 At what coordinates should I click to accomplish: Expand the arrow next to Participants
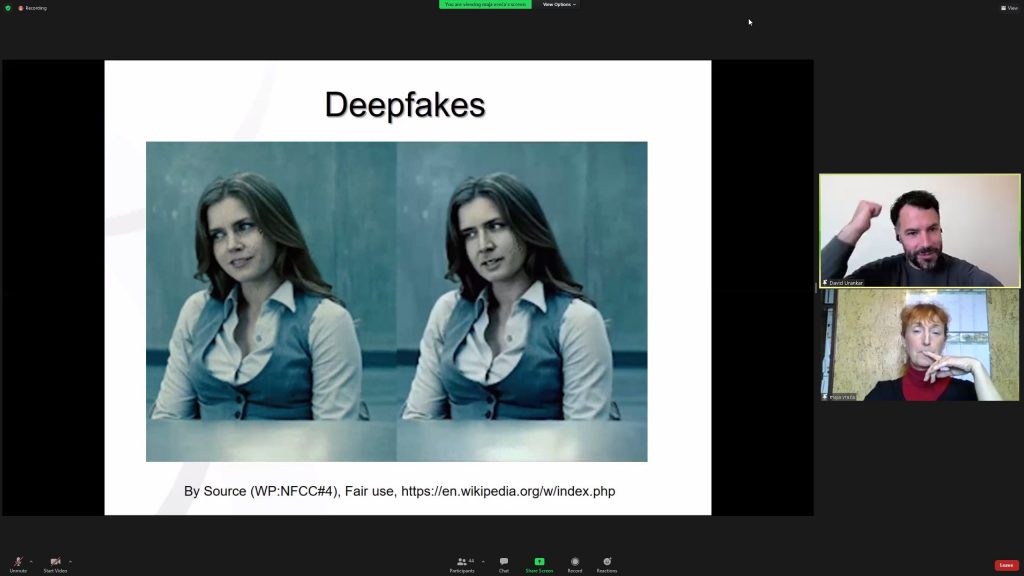(483, 561)
